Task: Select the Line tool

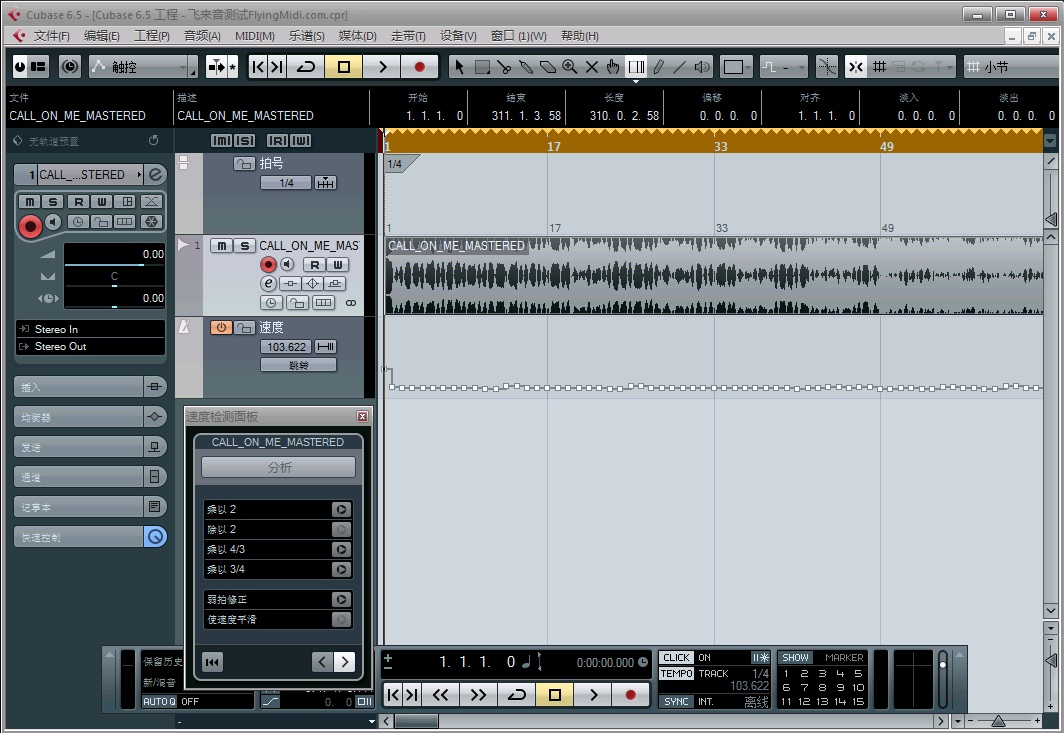Action: point(680,67)
